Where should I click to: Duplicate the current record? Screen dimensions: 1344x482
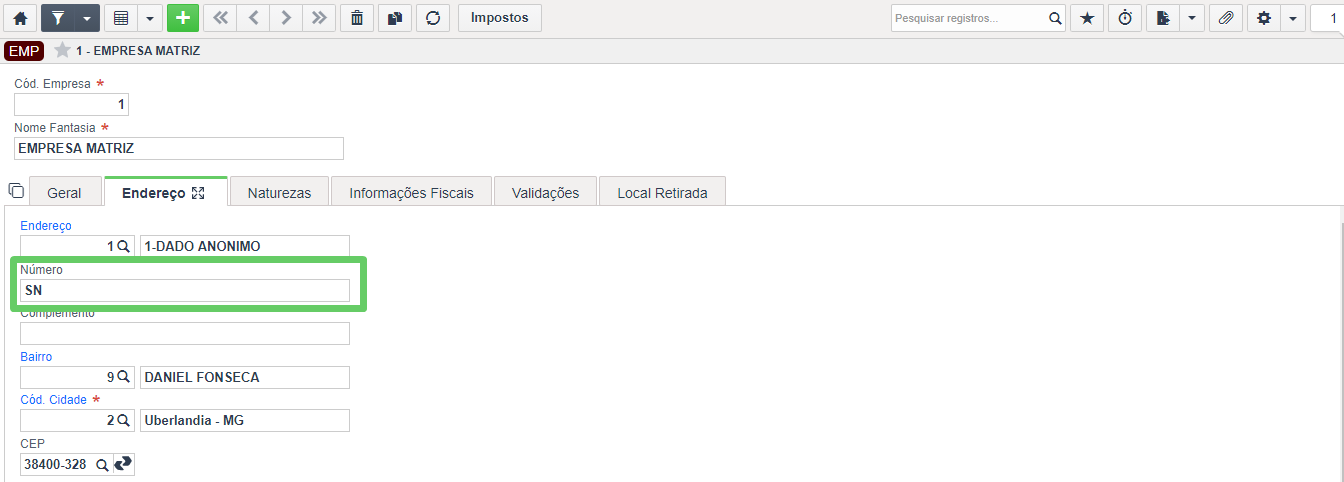[x=394, y=18]
